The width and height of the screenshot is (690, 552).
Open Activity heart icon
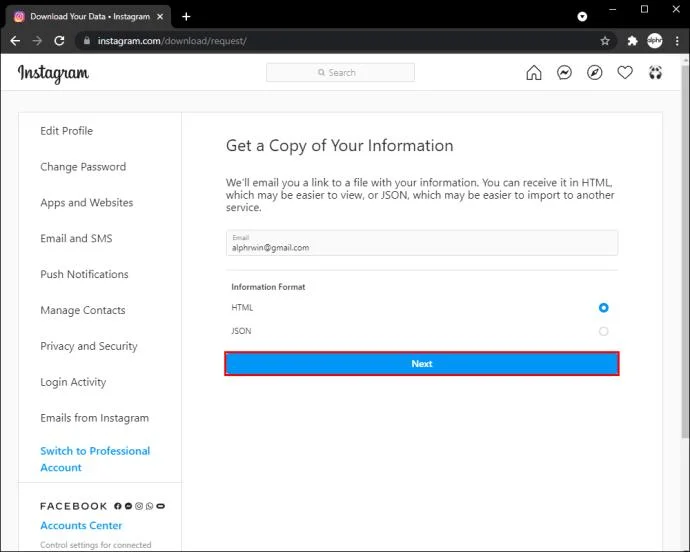click(x=625, y=73)
